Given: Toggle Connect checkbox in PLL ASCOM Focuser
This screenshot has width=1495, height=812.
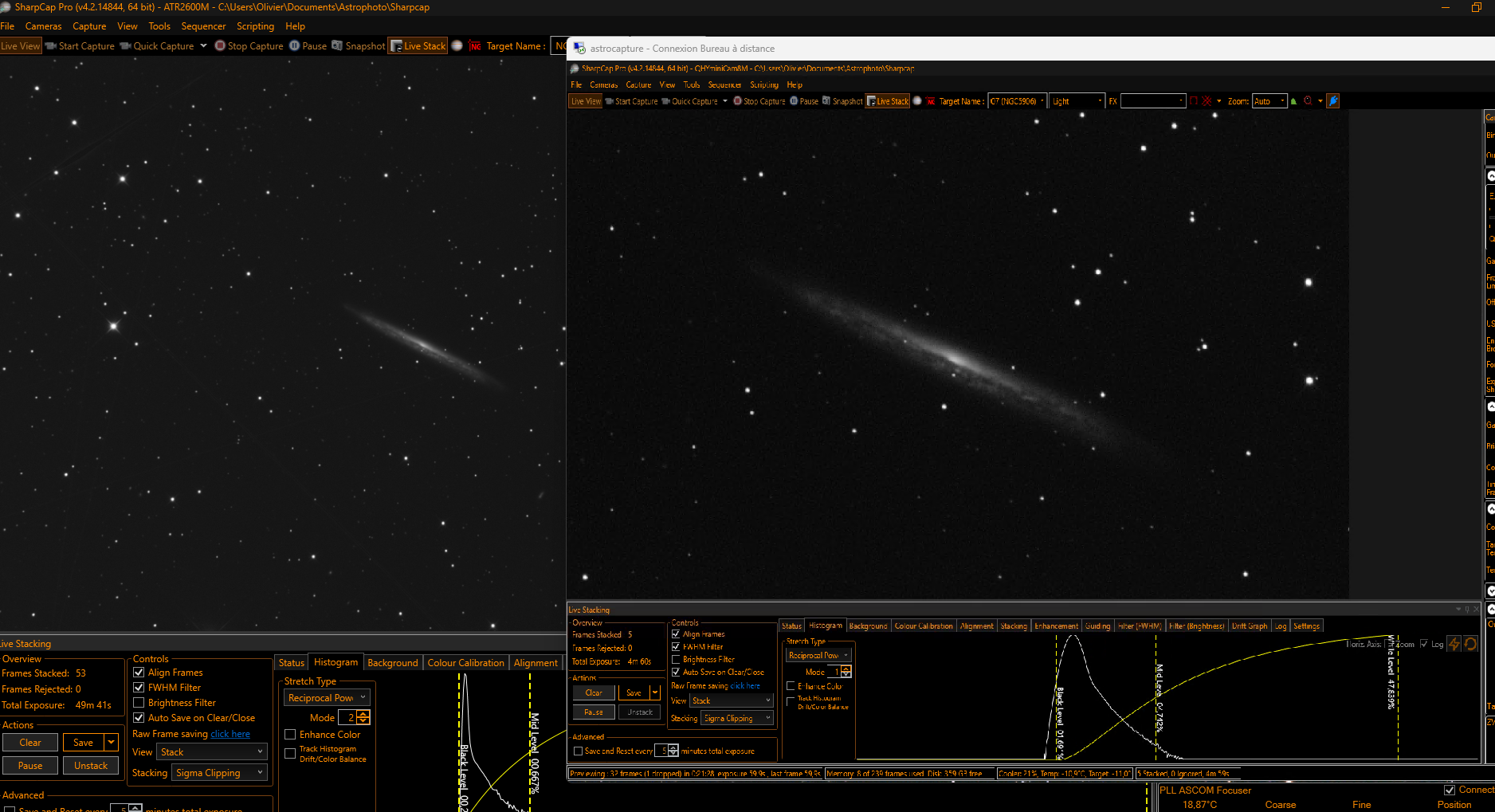Looking at the screenshot, I should [1450, 790].
